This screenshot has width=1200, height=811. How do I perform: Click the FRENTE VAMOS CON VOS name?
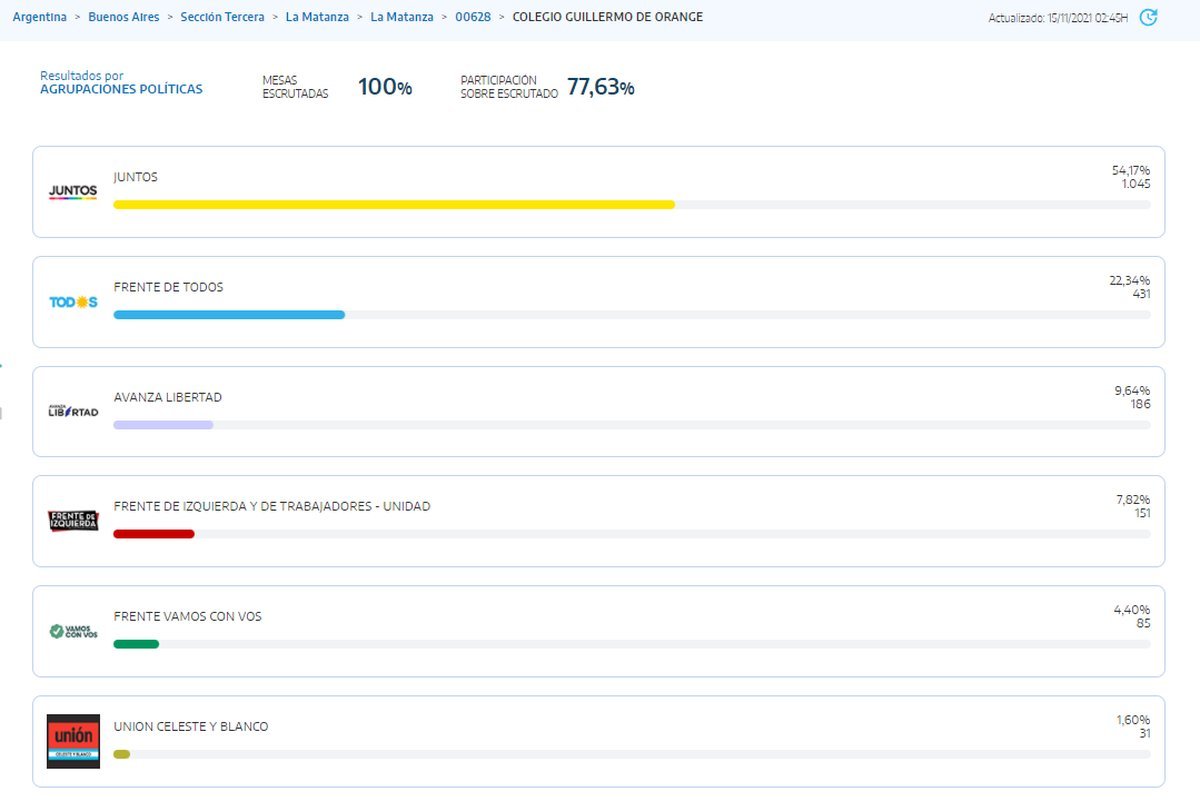(187, 616)
